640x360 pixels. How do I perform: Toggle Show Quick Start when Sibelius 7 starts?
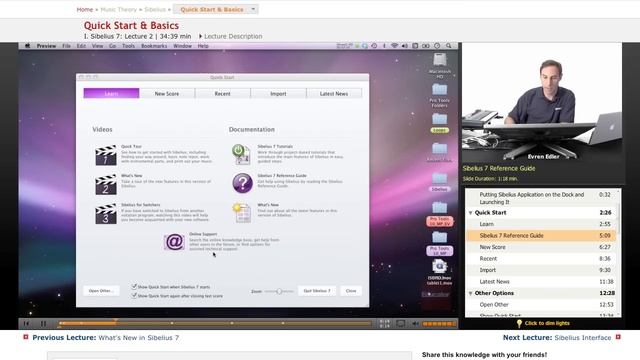pos(134,287)
